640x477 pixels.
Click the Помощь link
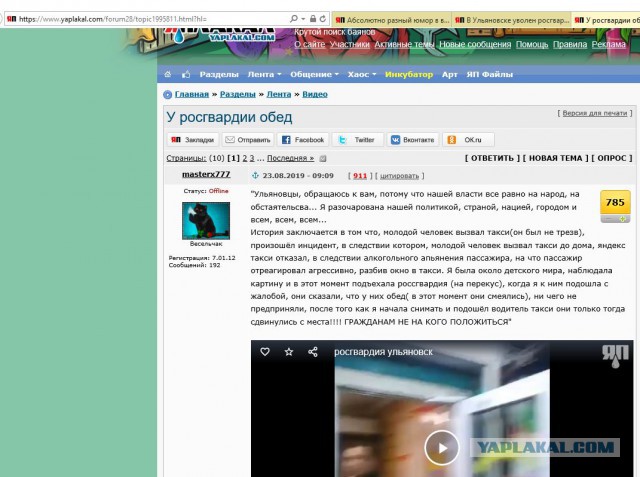(x=532, y=44)
